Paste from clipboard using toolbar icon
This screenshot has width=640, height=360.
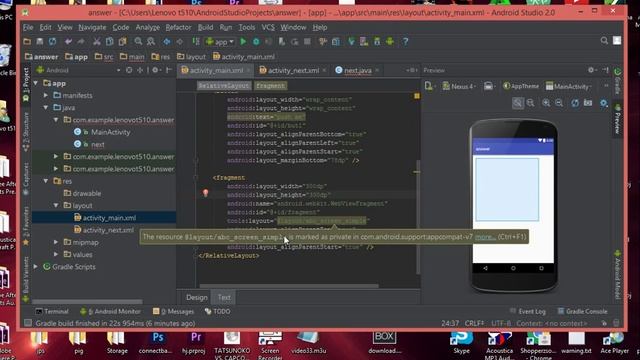(x=122, y=42)
